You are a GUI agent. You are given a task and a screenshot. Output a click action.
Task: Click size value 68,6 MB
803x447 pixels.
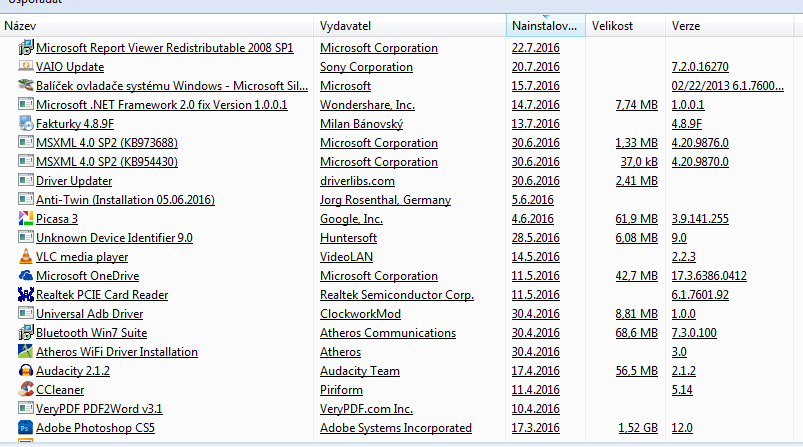pos(636,332)
